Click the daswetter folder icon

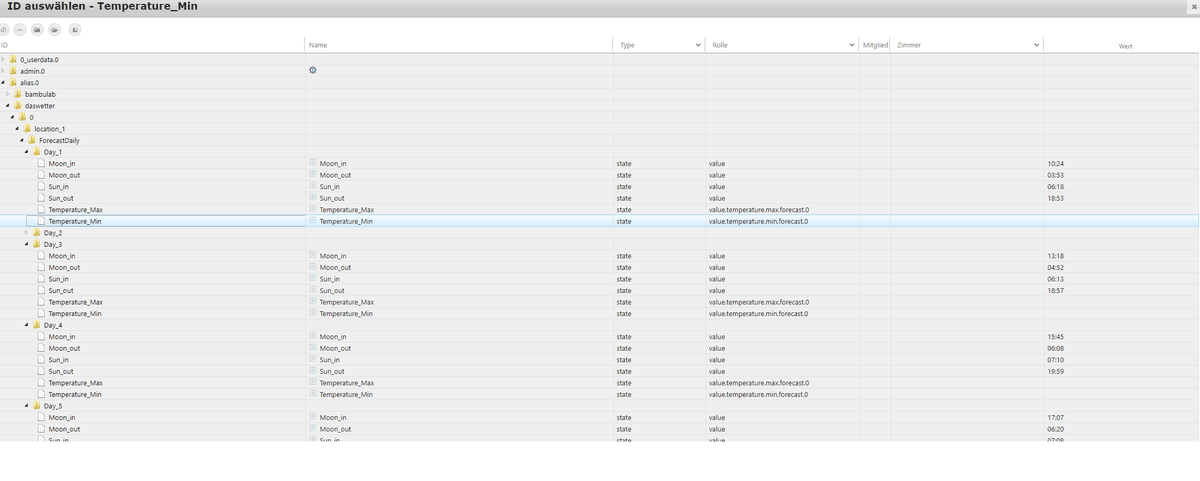[18, 106]
